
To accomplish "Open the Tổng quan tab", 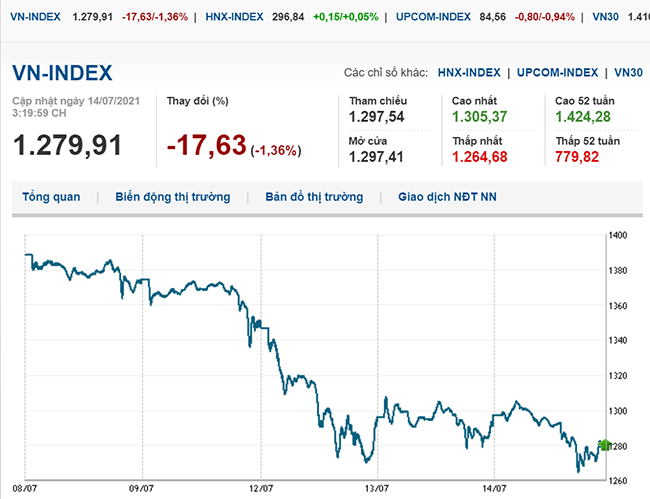I will [51, 197].
